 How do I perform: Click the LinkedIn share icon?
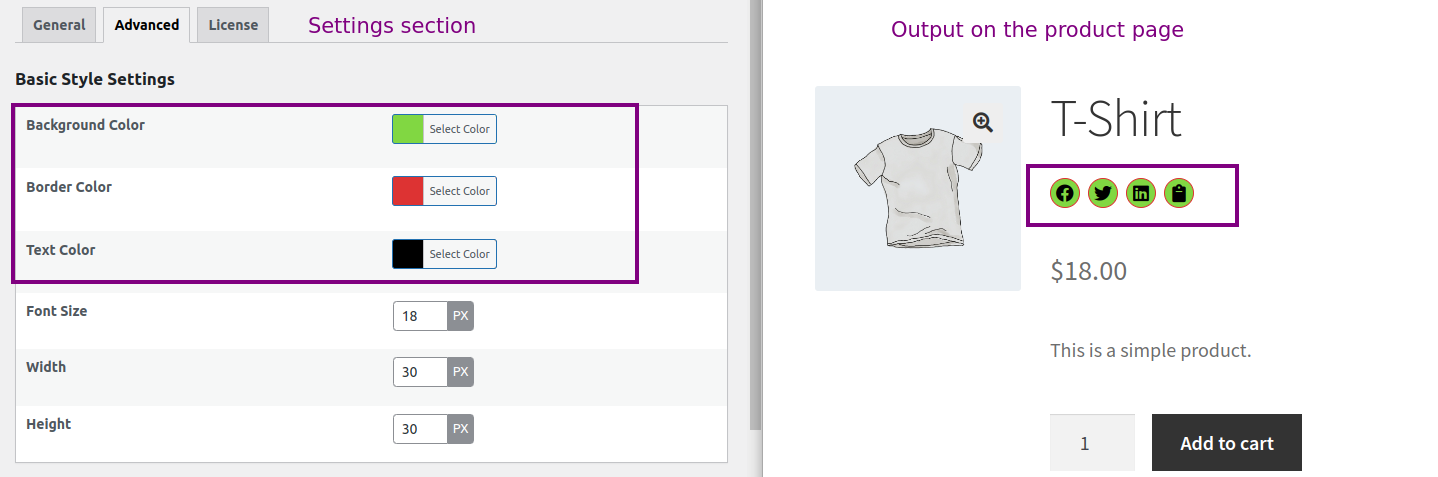1141,193
